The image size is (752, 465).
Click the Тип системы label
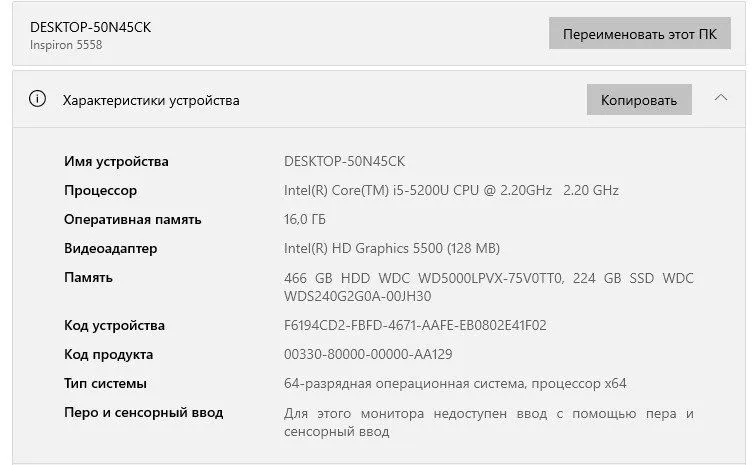coord(105,384)
